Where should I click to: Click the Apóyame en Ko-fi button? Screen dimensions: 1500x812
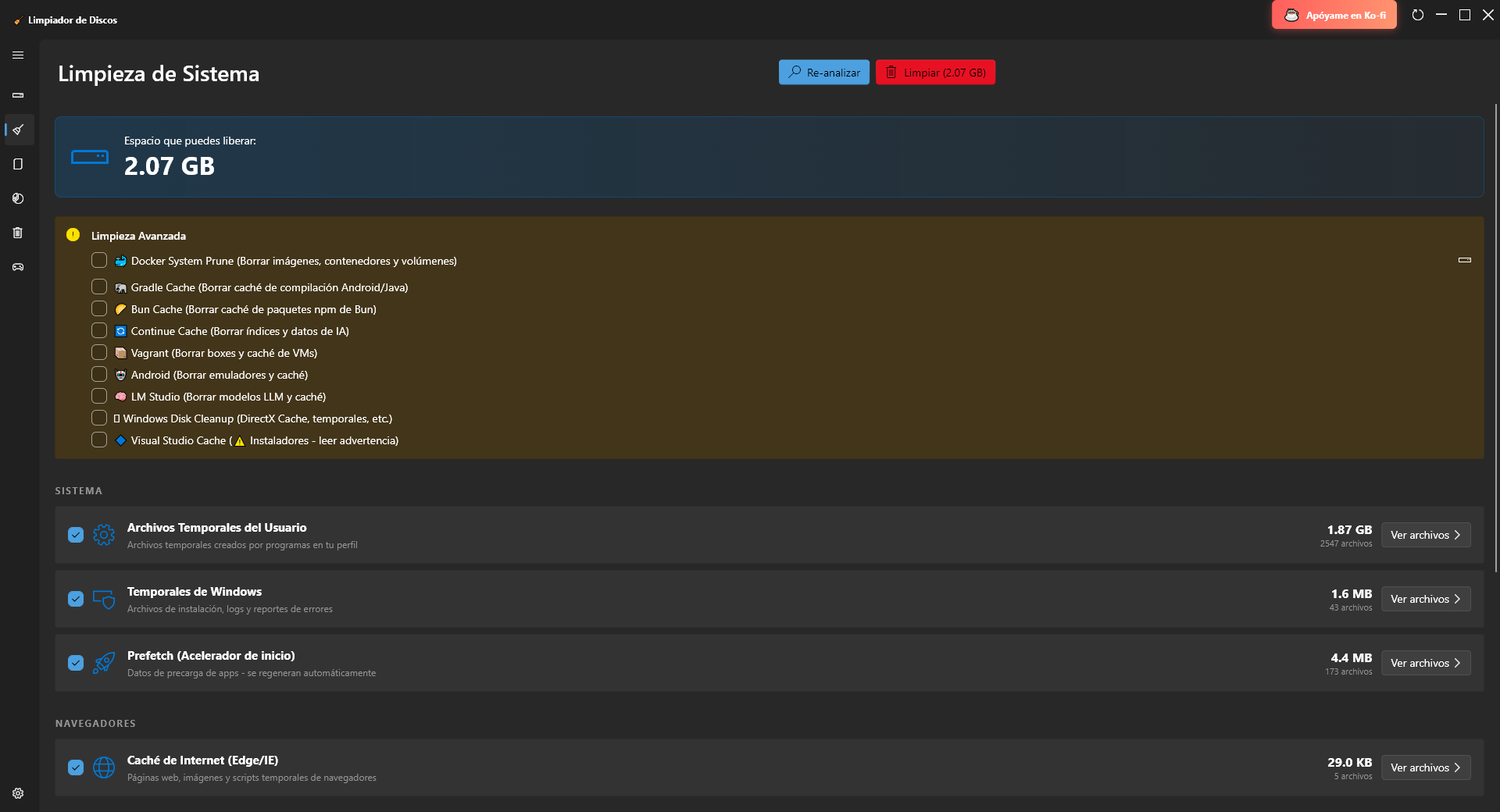(x=1334, y=15)
